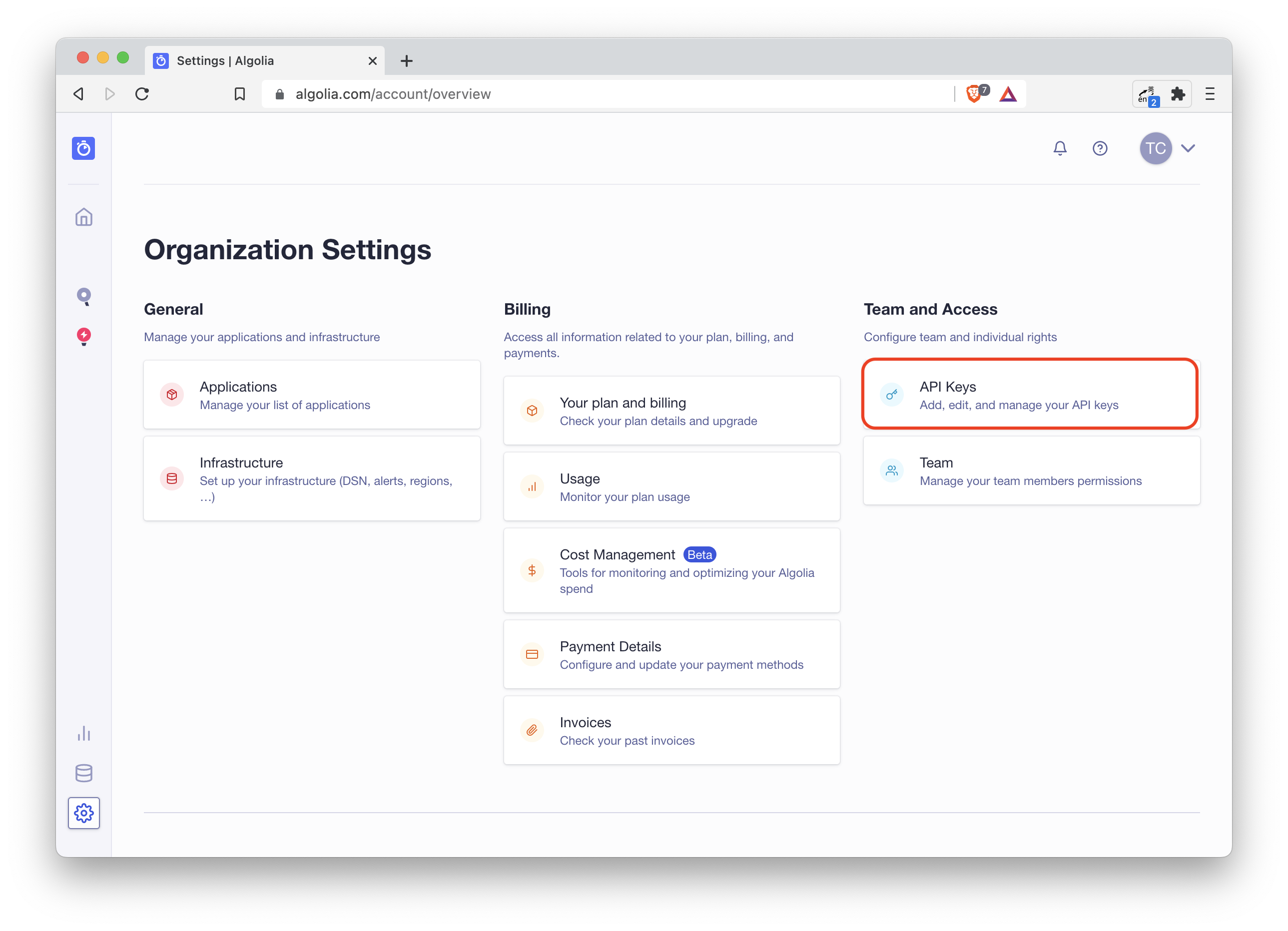The width and height of the screenshot is (1288, 931).
Task: Open the Data sources database sidebar icon
Action: (x=83, y=773)
